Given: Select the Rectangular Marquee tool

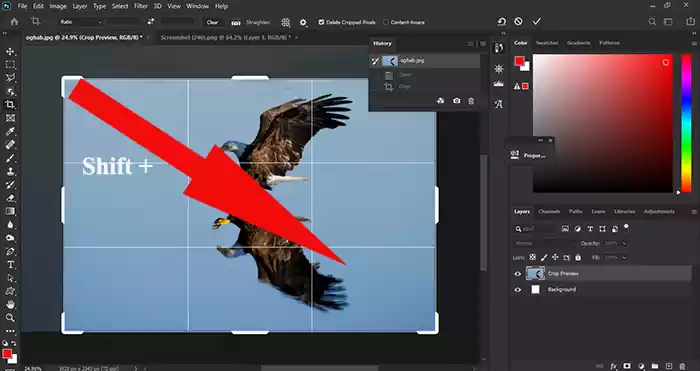Looking at the screenshot, I should pyautogui.click(x=10, y=65).
